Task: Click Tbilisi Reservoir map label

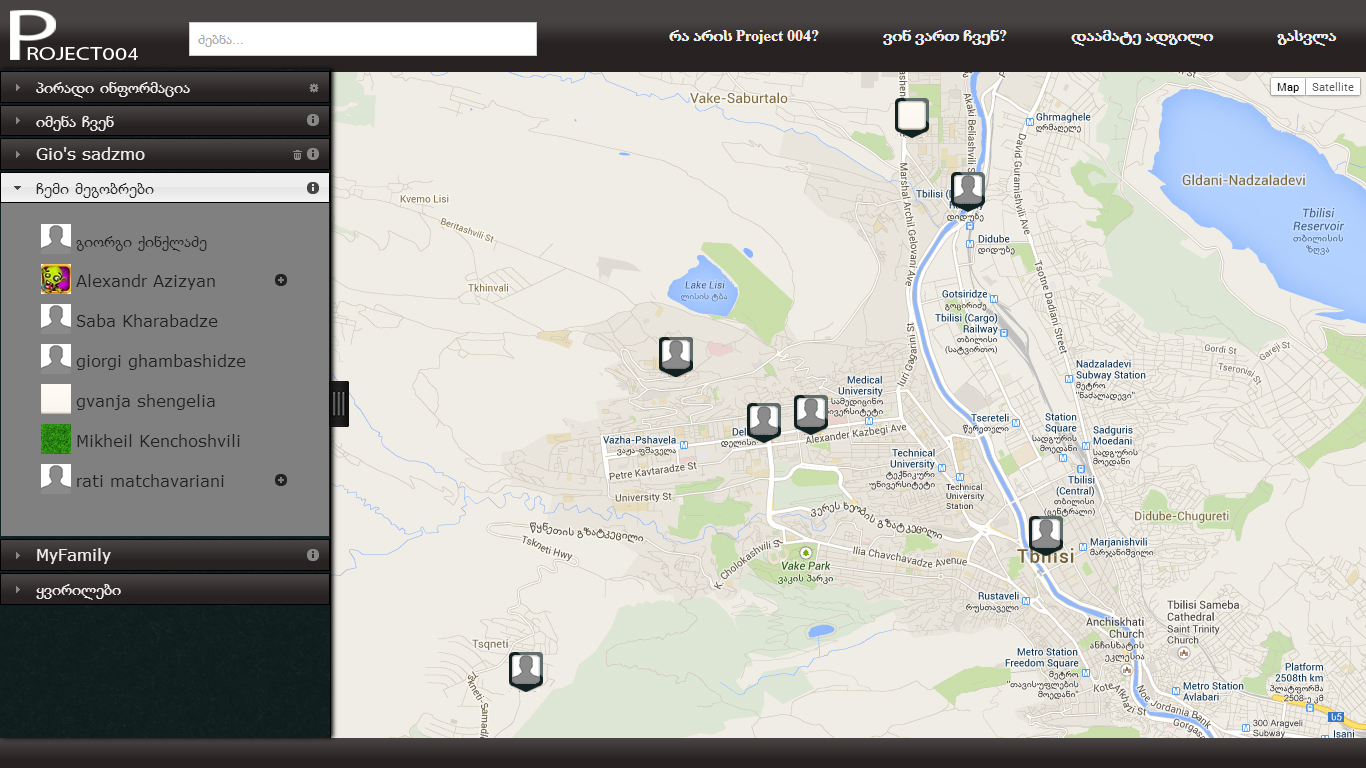Action: coord(1317,232)
